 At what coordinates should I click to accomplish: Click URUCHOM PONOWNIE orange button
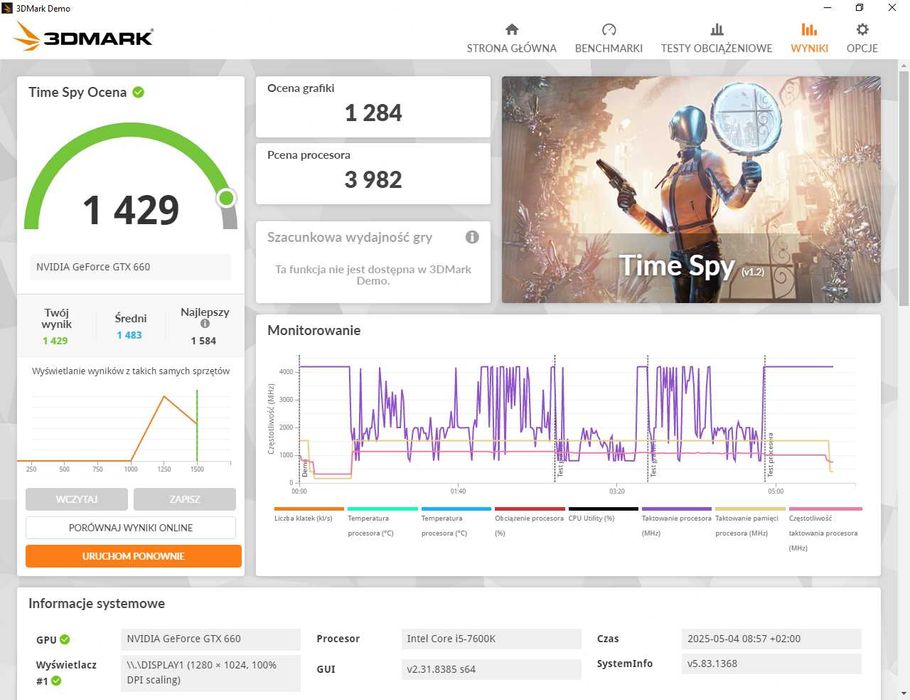(x=133, y=556)
